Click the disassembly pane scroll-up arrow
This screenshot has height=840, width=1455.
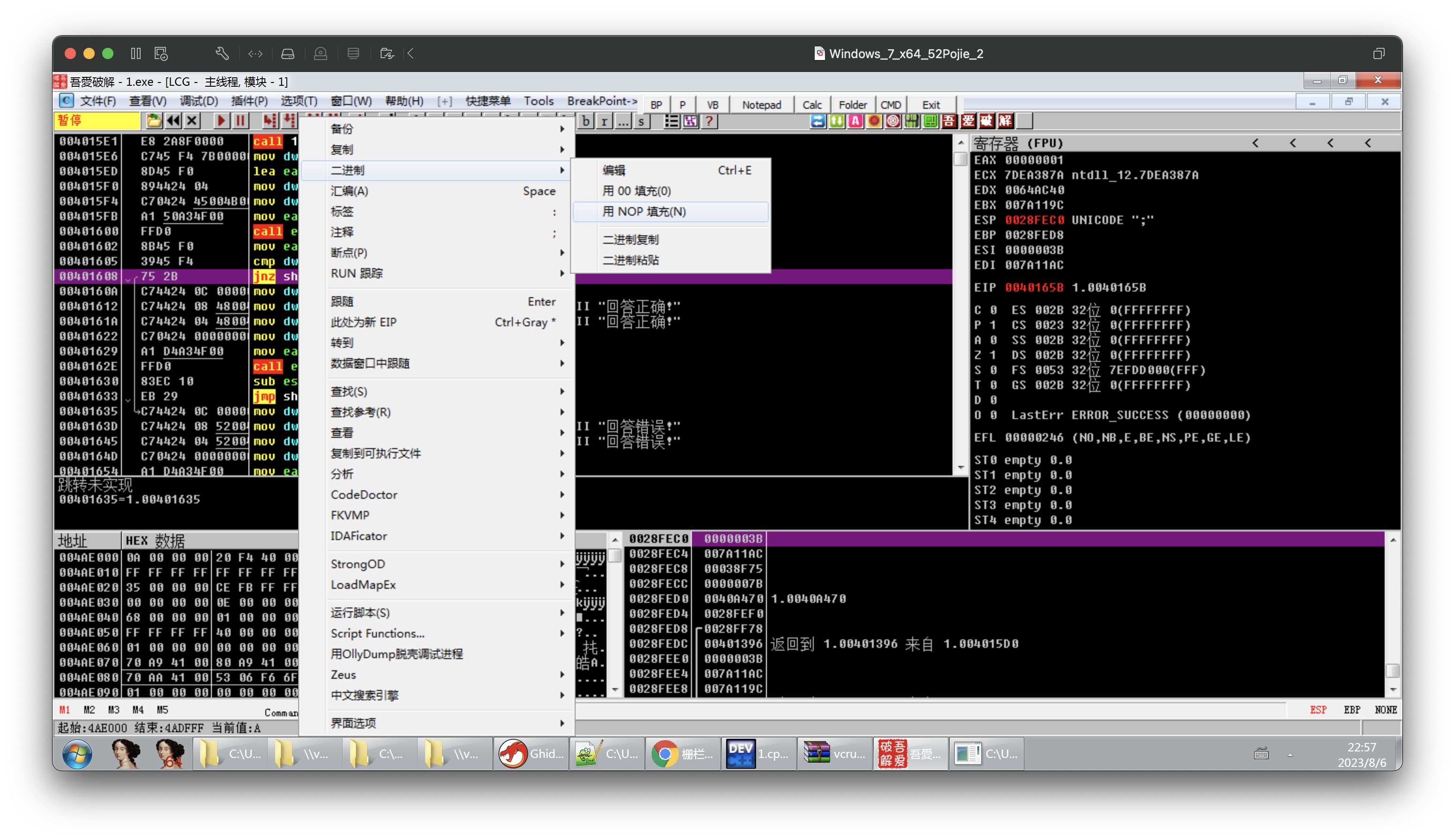click(960, 142)
